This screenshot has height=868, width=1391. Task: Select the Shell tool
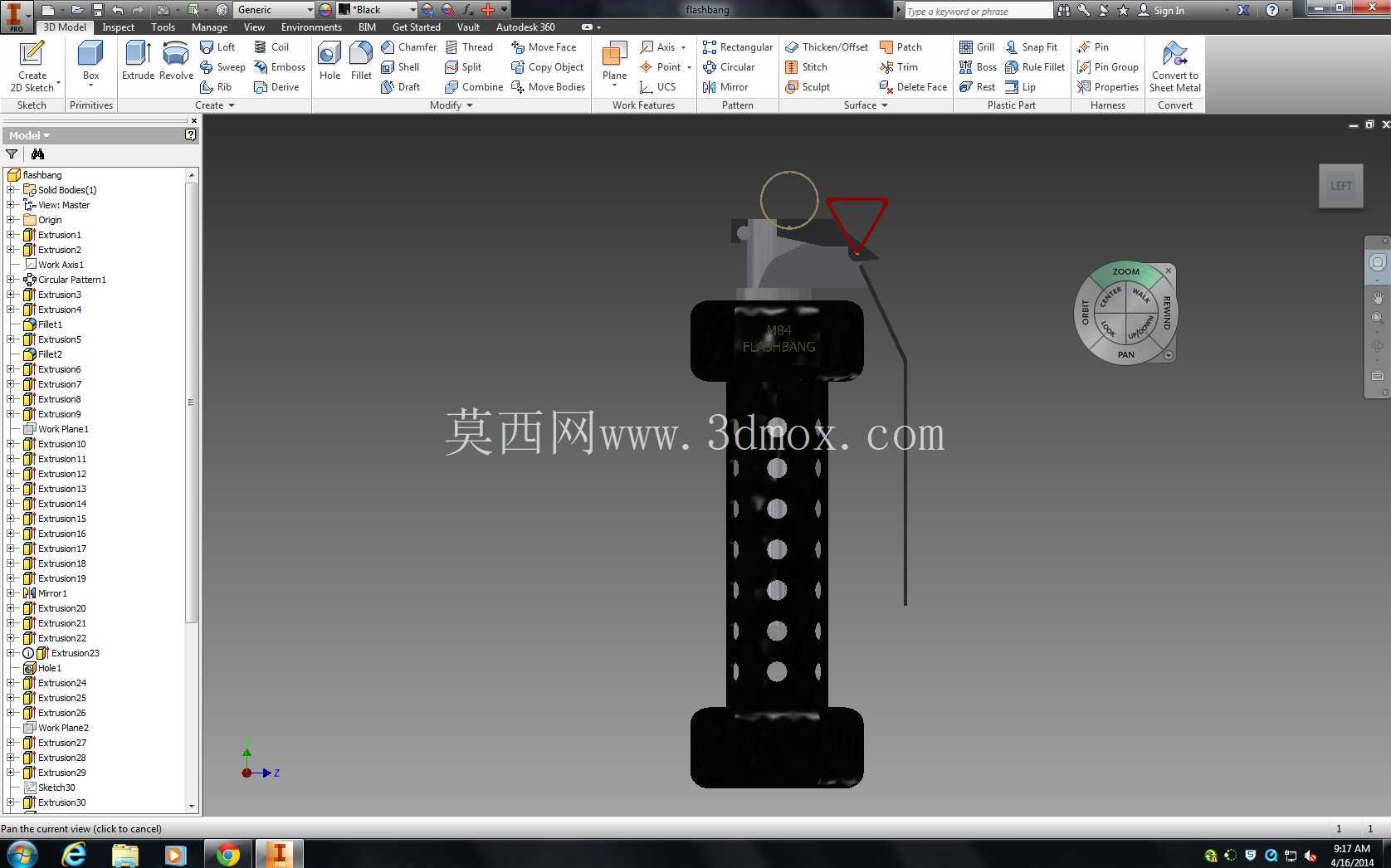click(x=400, y=67)
